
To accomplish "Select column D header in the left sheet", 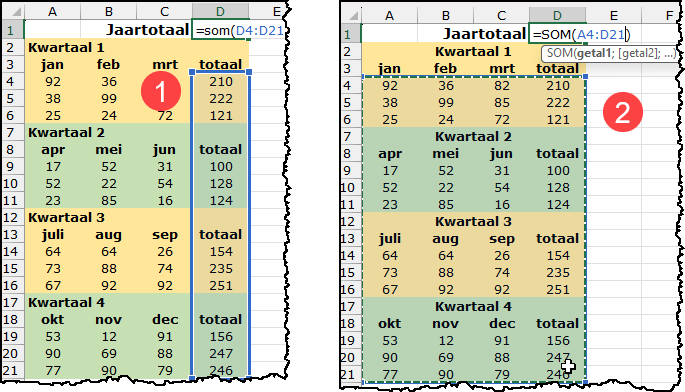I will pos(220,12).
